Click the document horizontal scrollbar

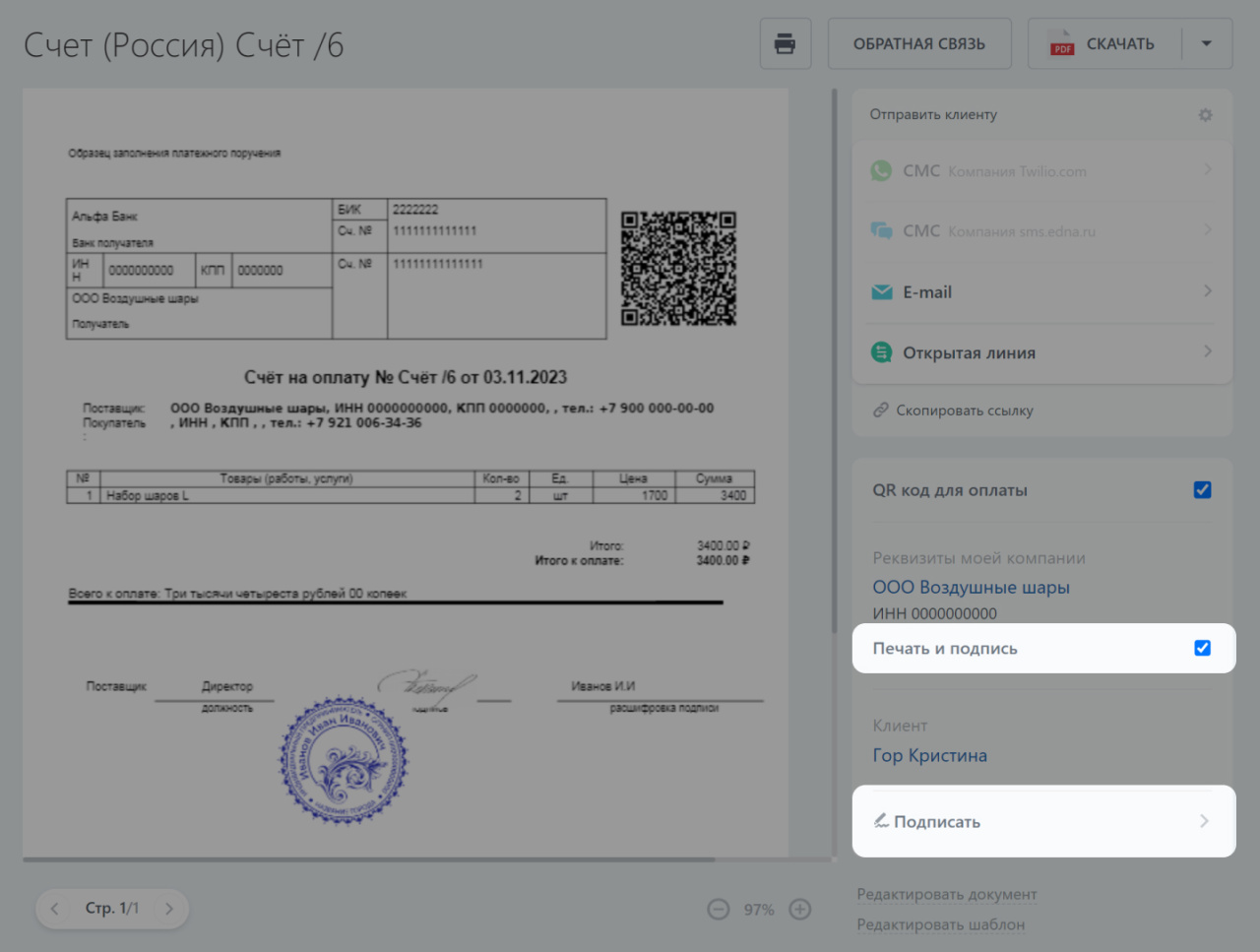click(x=369, y=859)
